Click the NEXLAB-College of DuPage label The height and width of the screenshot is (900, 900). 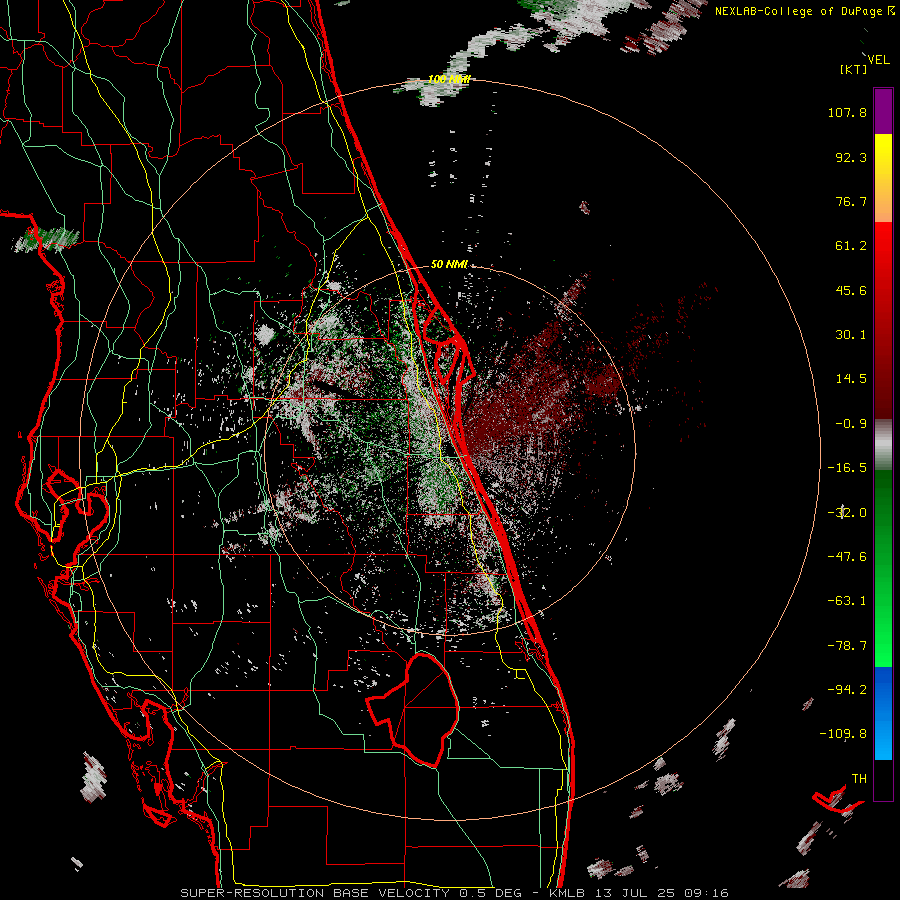(x=798, y=11)
